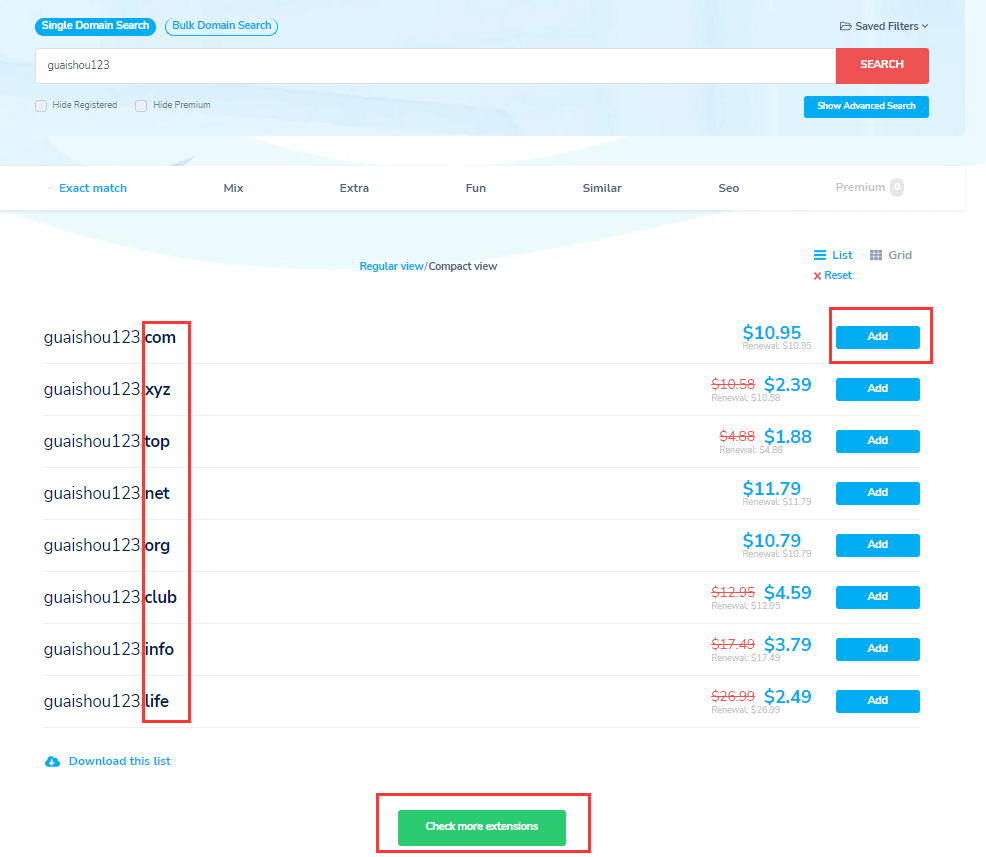Click the List view icon

point(820,255)
